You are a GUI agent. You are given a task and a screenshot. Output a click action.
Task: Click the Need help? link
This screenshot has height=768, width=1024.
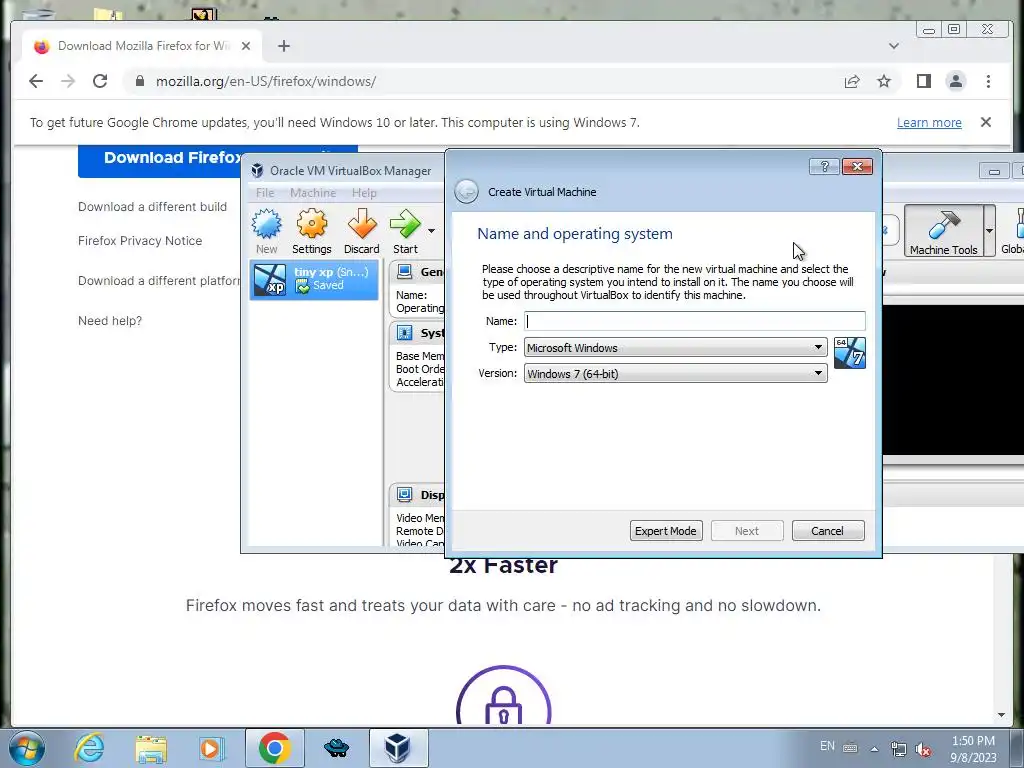110,321
